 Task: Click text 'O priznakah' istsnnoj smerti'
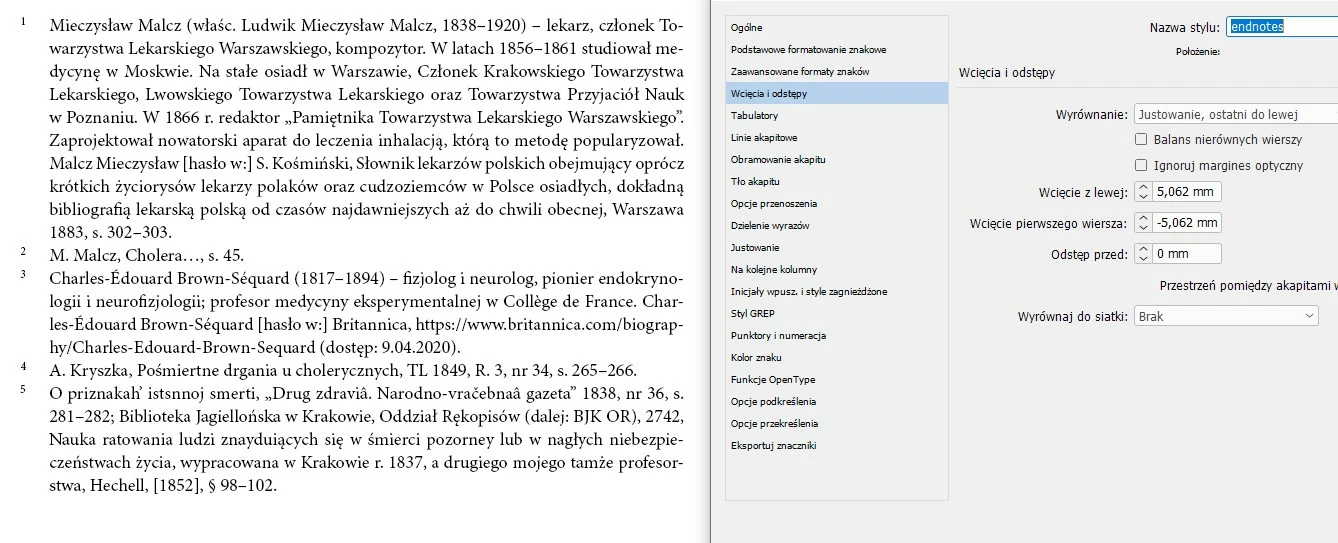click(152, 393)
